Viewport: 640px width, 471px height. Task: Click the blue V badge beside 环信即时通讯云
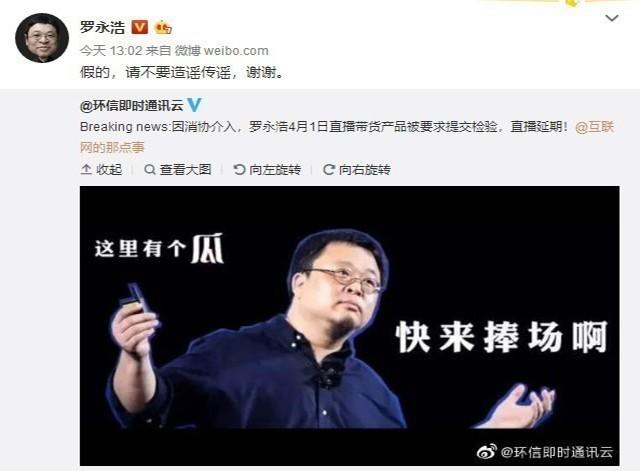[x=194, y=105]
